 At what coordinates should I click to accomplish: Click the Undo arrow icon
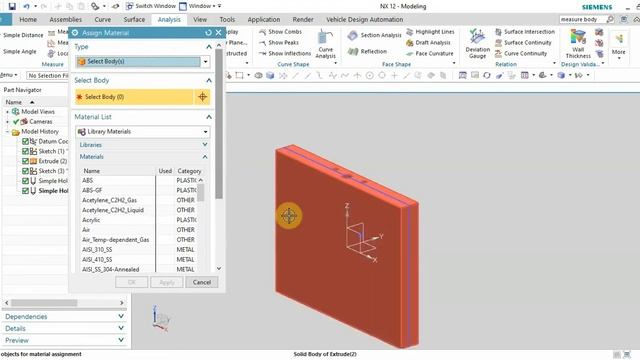[27, 6]
